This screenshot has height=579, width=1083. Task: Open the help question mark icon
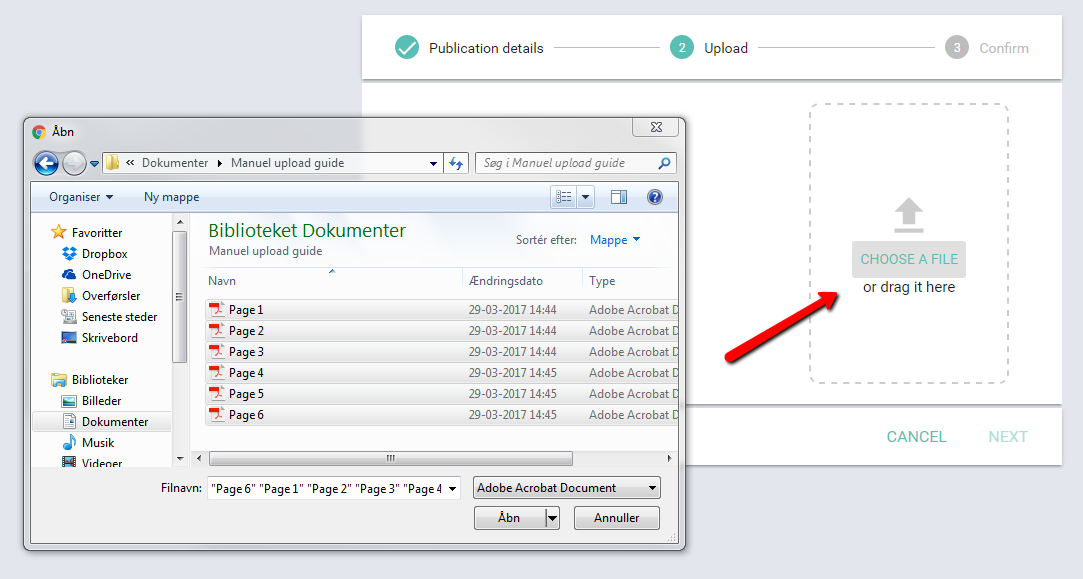point(655,197)
